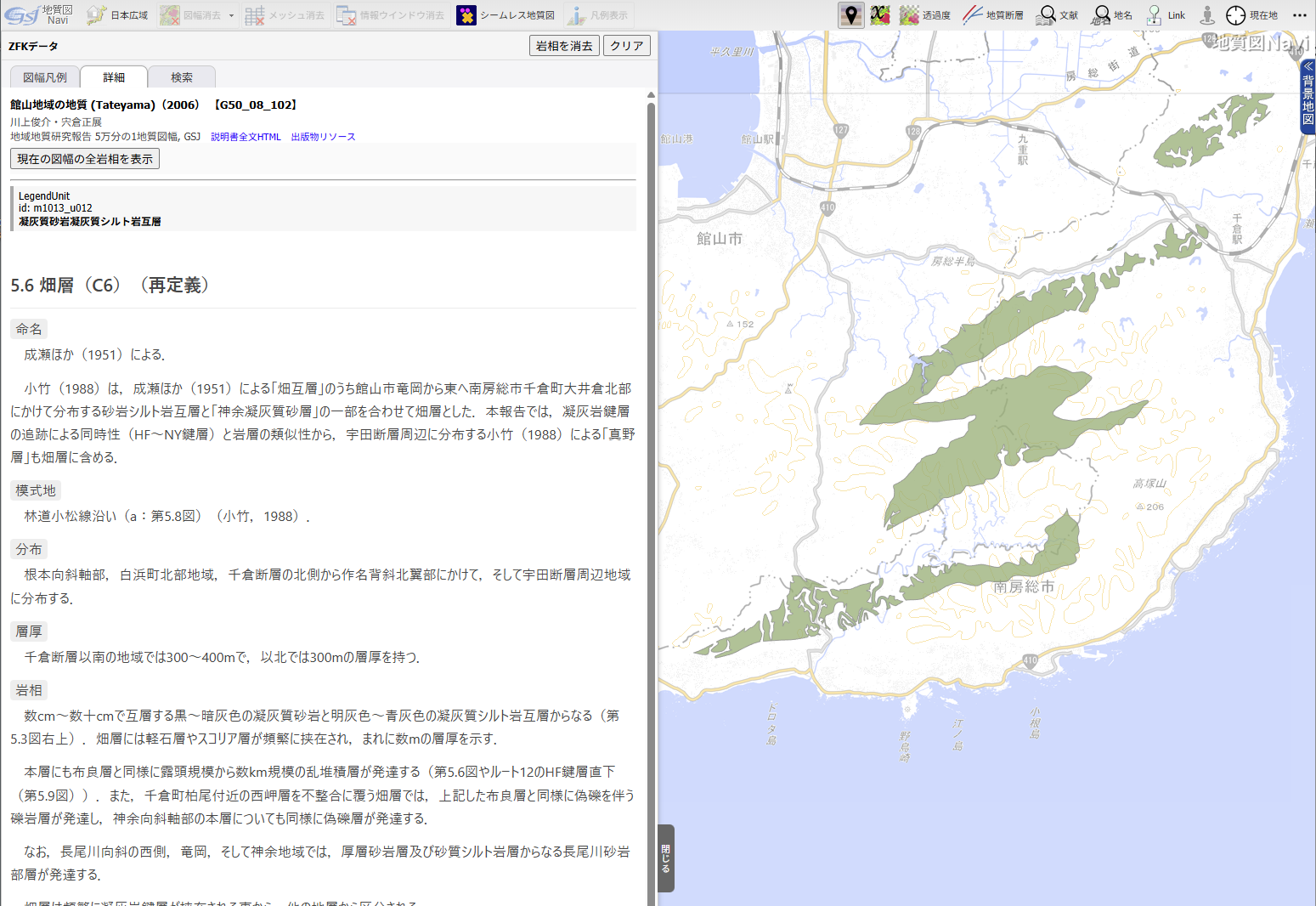Switch to the 図幅凡例 tab

[x=45, y=77]
